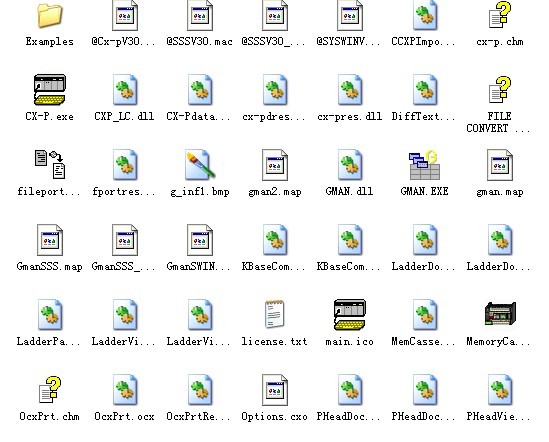Select the Examples folder icon
Viewport: 549px width, 442px height.
point(50,15)
